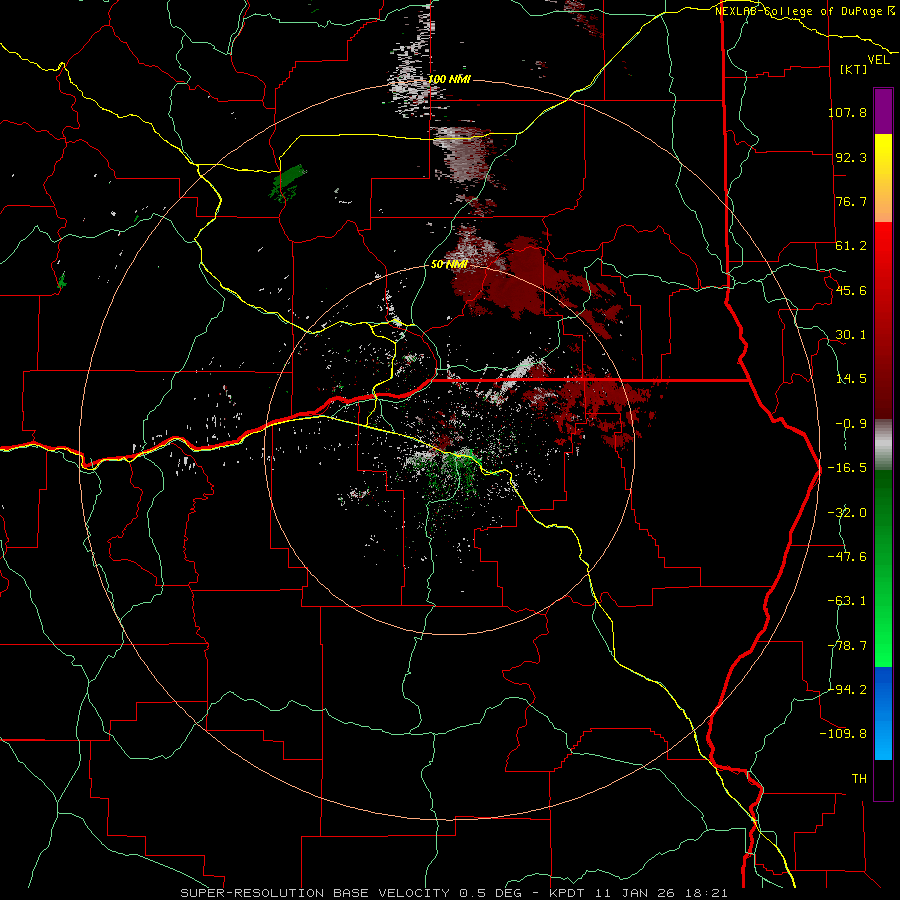Click the 100 NMI range ring label
The image size is (900, 900).
(x=449, y=79)
